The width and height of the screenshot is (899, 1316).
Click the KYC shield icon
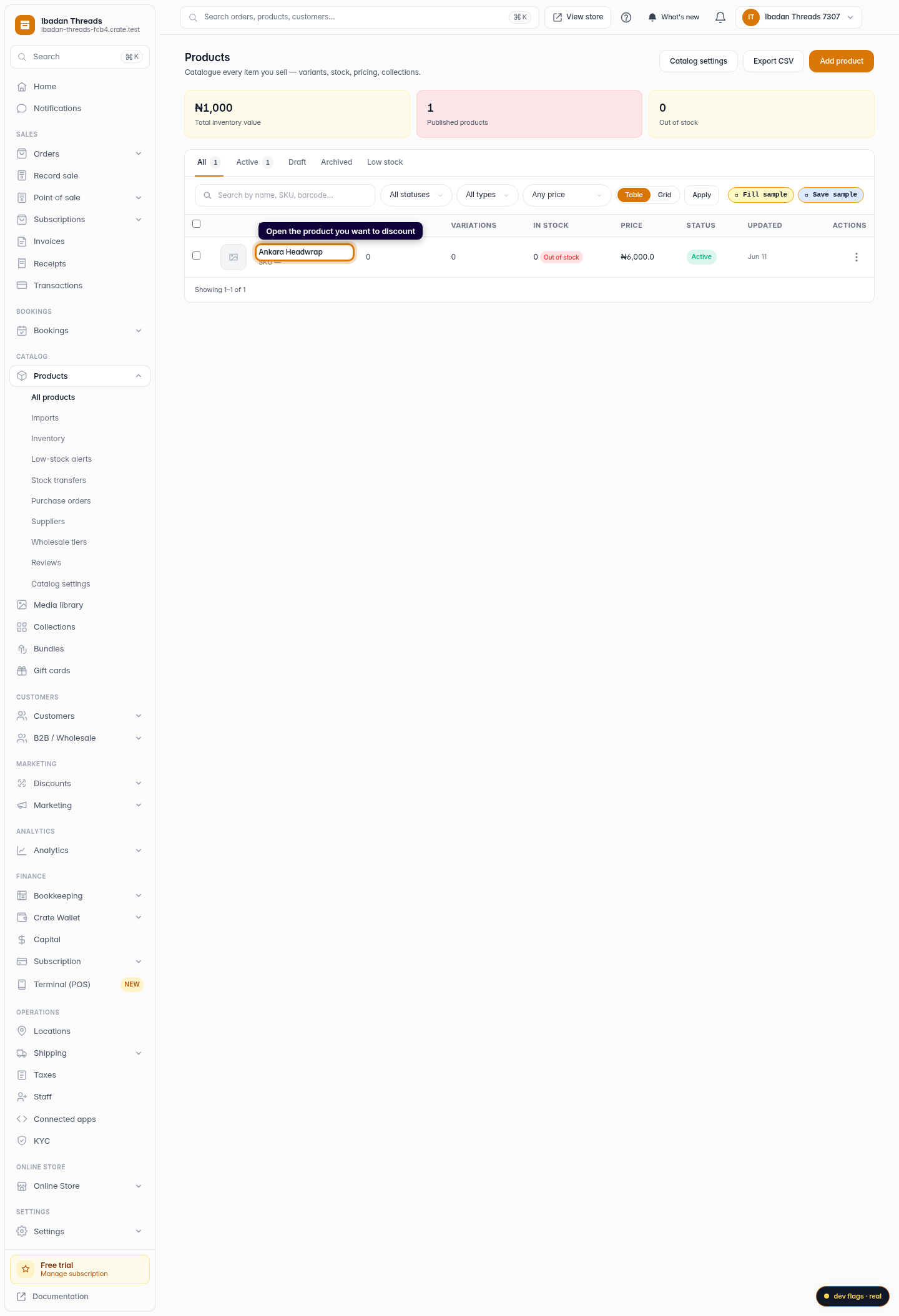pyautogui.click(x=22, y=1141)
